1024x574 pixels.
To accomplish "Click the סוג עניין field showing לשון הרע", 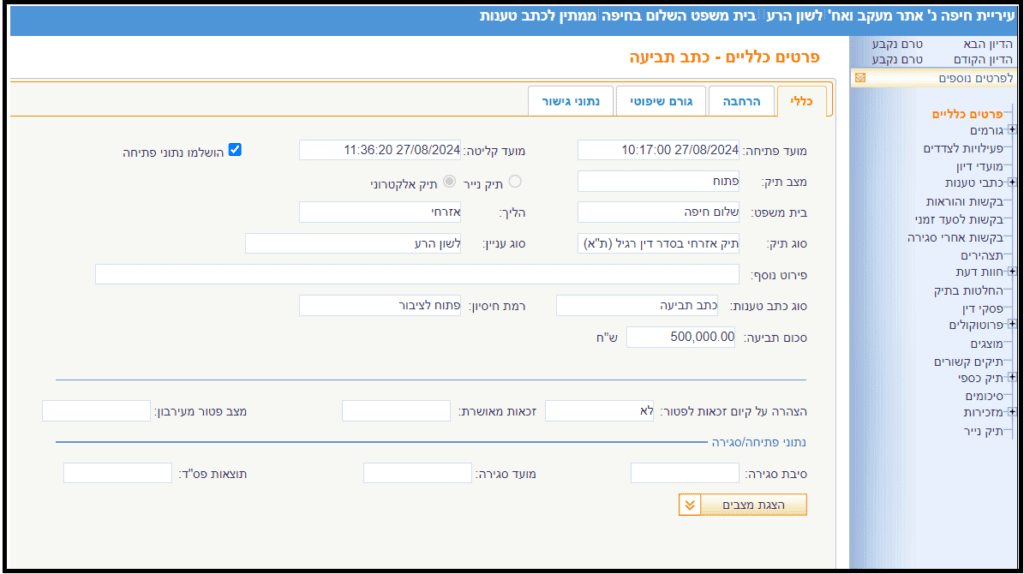I will click(353, 244).
